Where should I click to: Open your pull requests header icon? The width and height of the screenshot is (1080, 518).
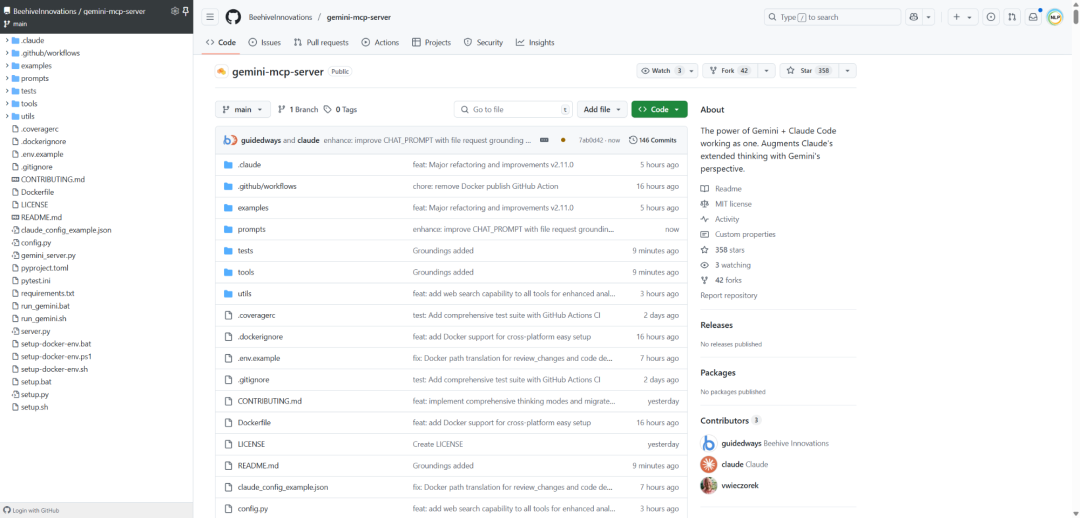point(1012,17)
